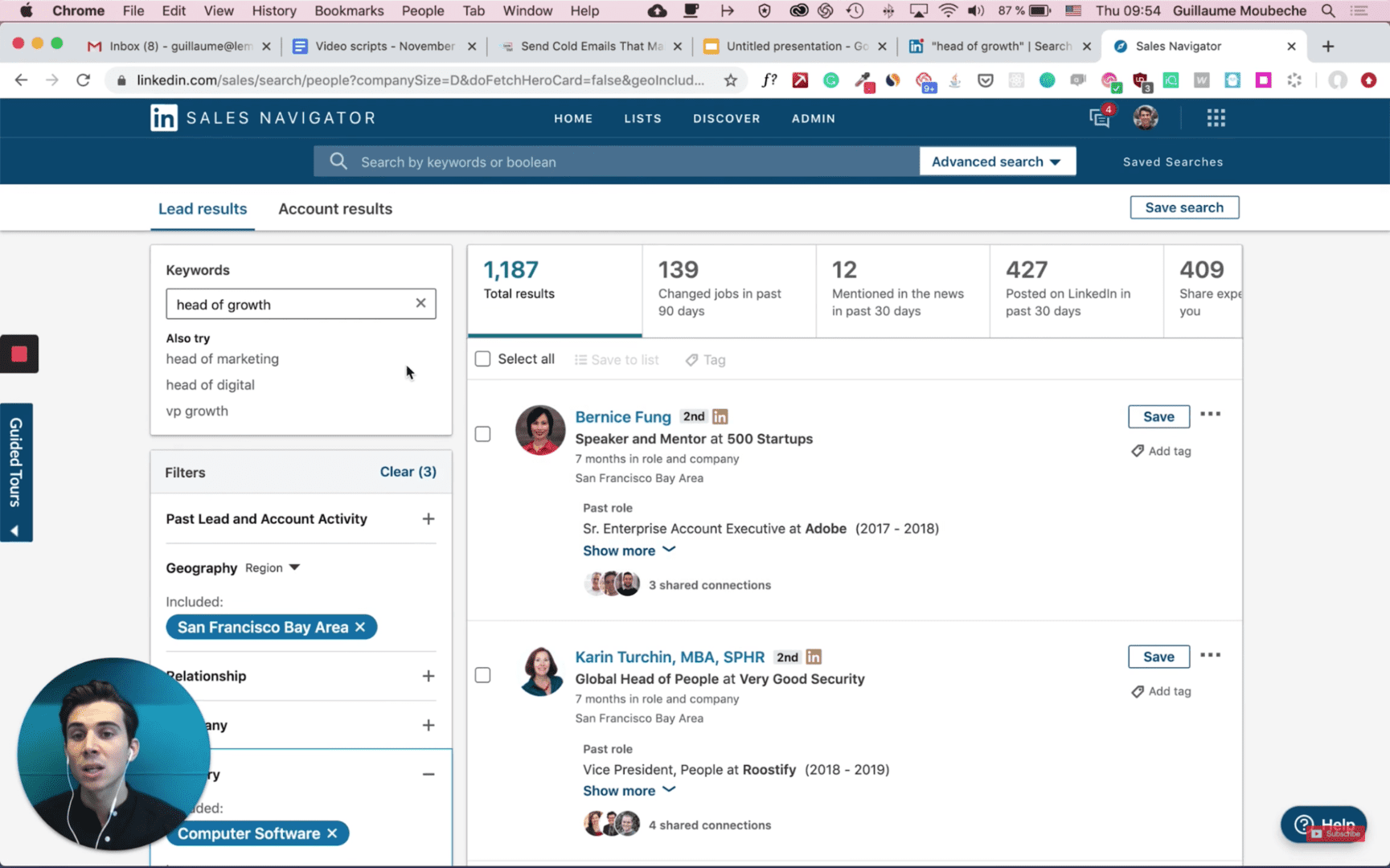Expand the Past Lead and Account Activity filter

(x=428, y=518)
